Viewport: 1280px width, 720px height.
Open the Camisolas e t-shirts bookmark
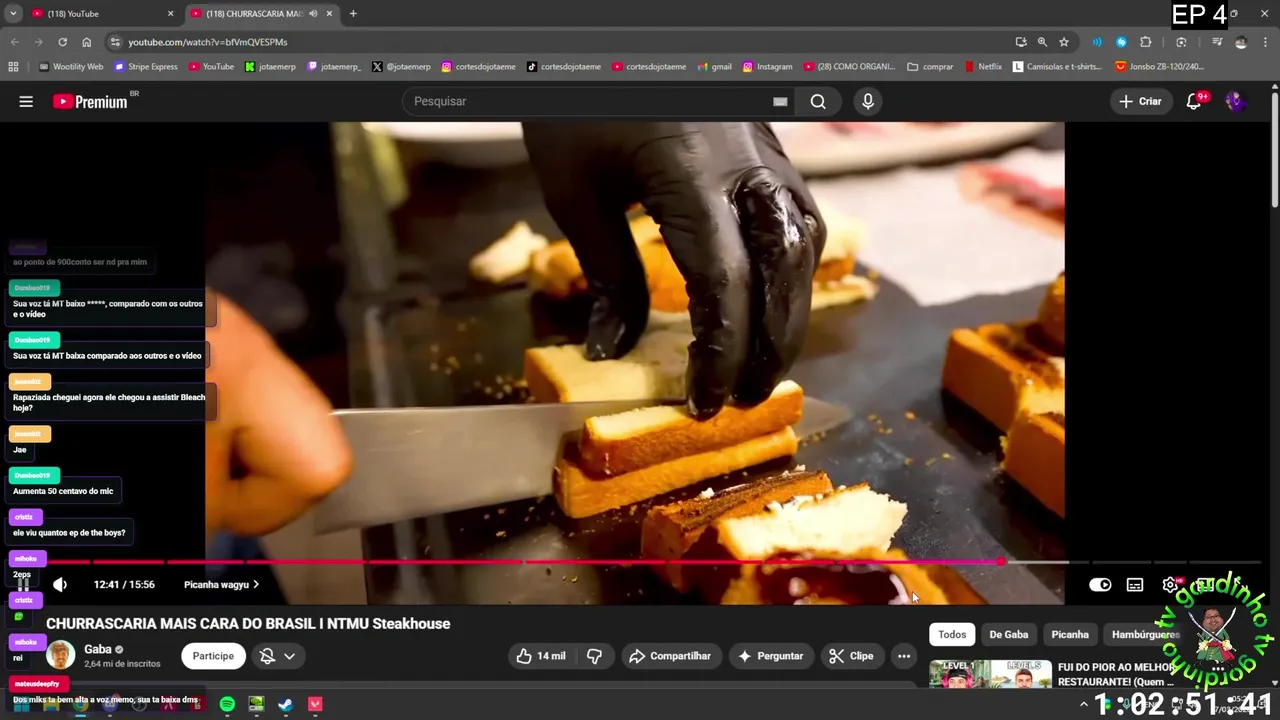tap(1057, 67)
